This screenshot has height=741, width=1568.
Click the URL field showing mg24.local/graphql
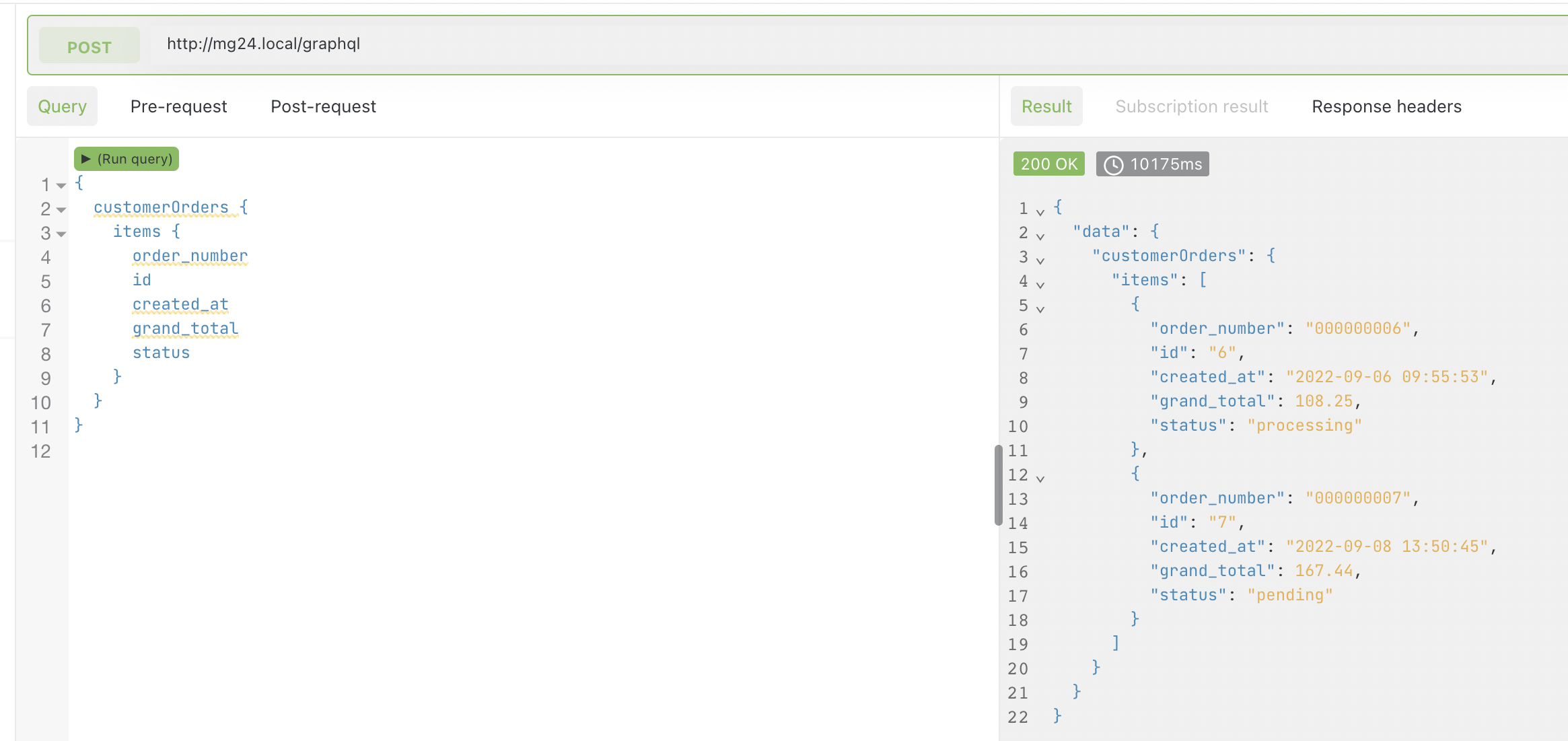[263, 44]
